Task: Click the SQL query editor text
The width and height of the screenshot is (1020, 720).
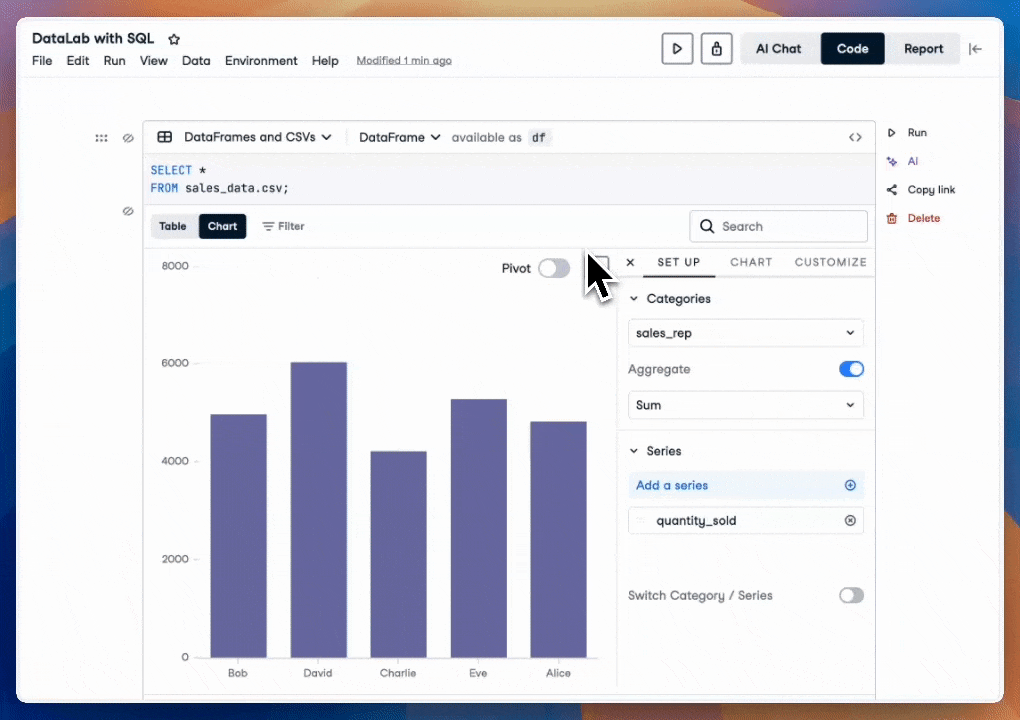Action: [x=220, y=179]
